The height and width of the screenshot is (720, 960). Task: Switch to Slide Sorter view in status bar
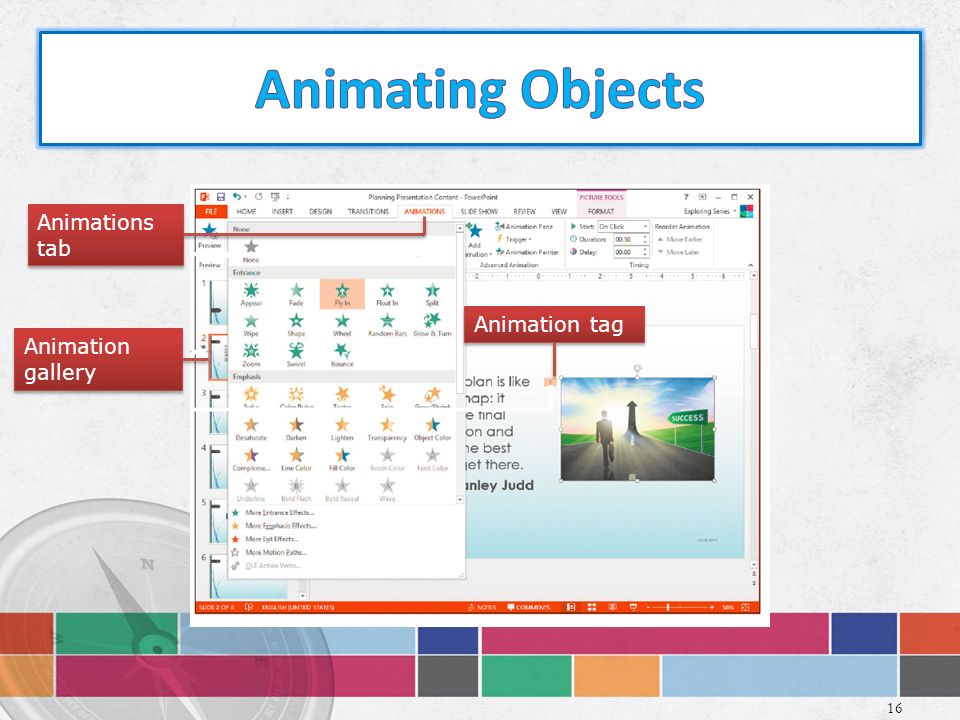click(x=591, y=607)
